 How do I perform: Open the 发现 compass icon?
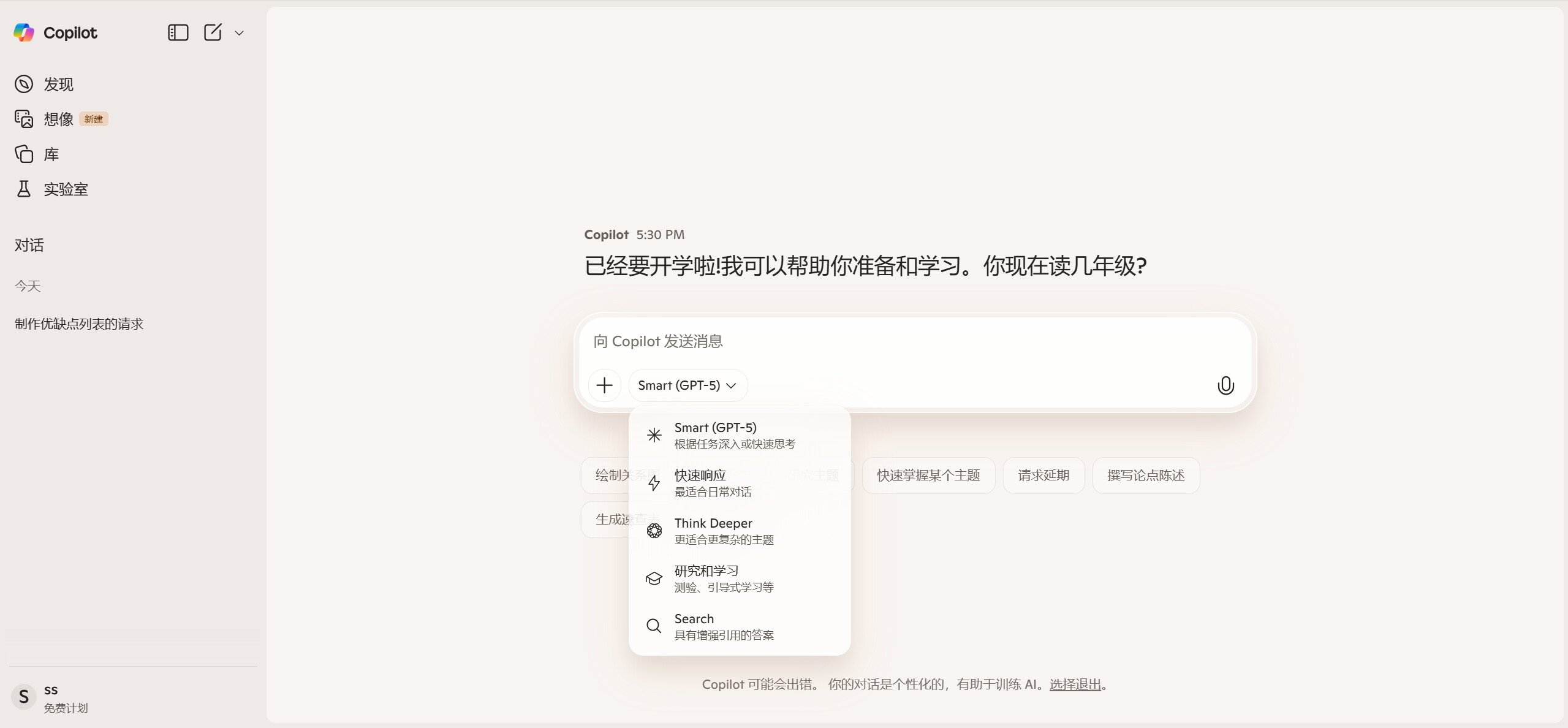tap(24, 84)
